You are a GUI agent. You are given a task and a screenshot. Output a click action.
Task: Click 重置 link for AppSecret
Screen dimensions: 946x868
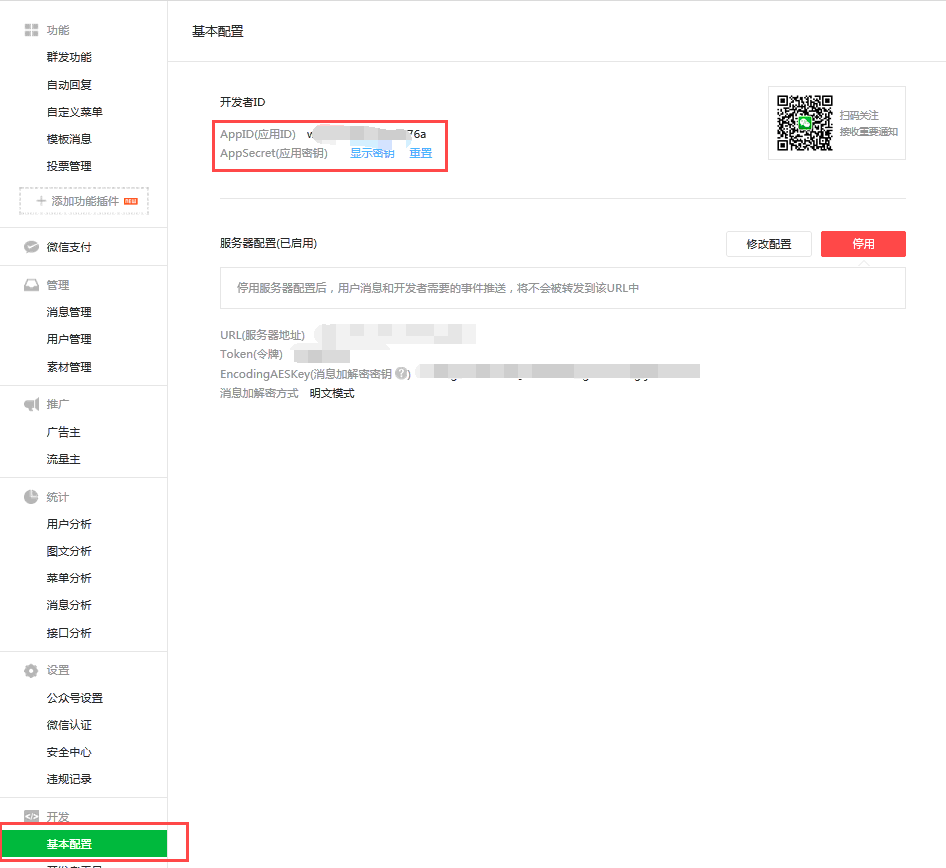(x=421, y=153)
